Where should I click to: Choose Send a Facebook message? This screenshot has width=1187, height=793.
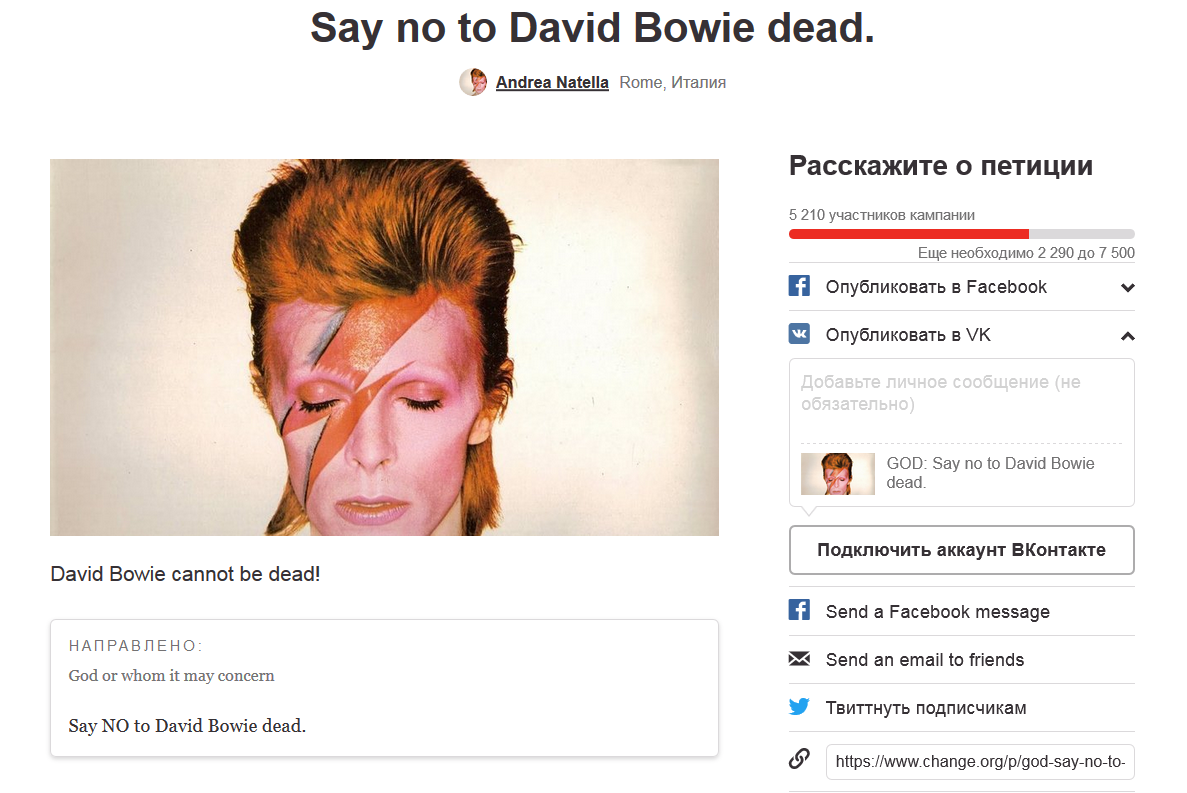[x=961, y=611]
